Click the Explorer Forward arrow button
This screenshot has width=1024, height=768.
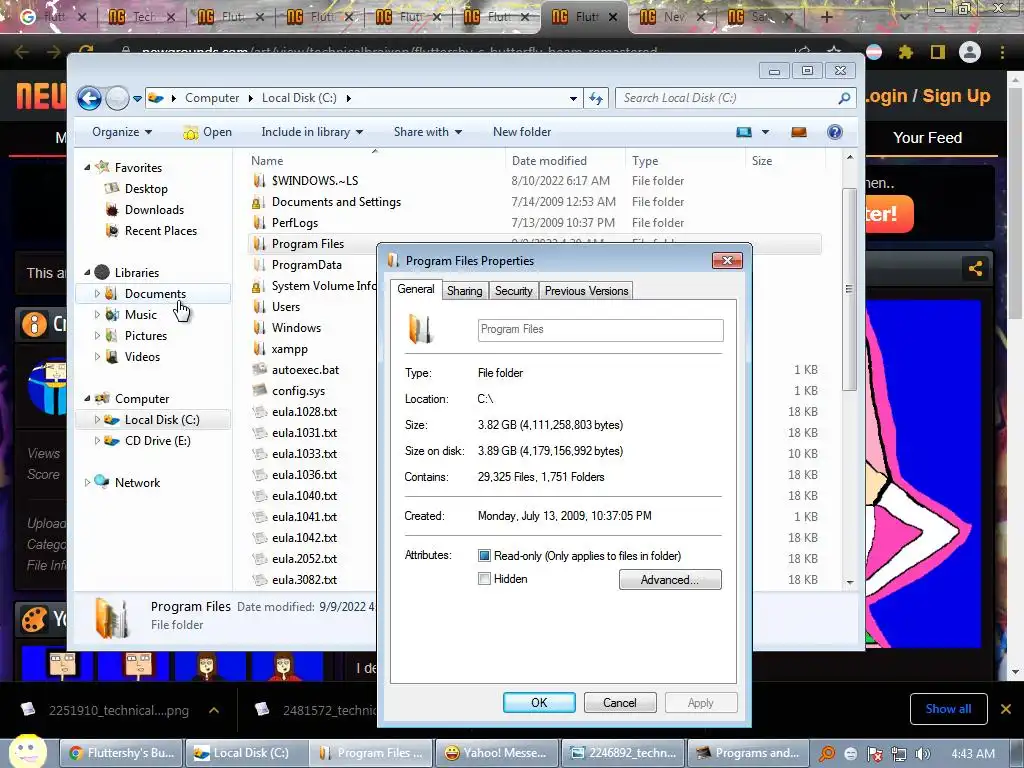point(117,99)
